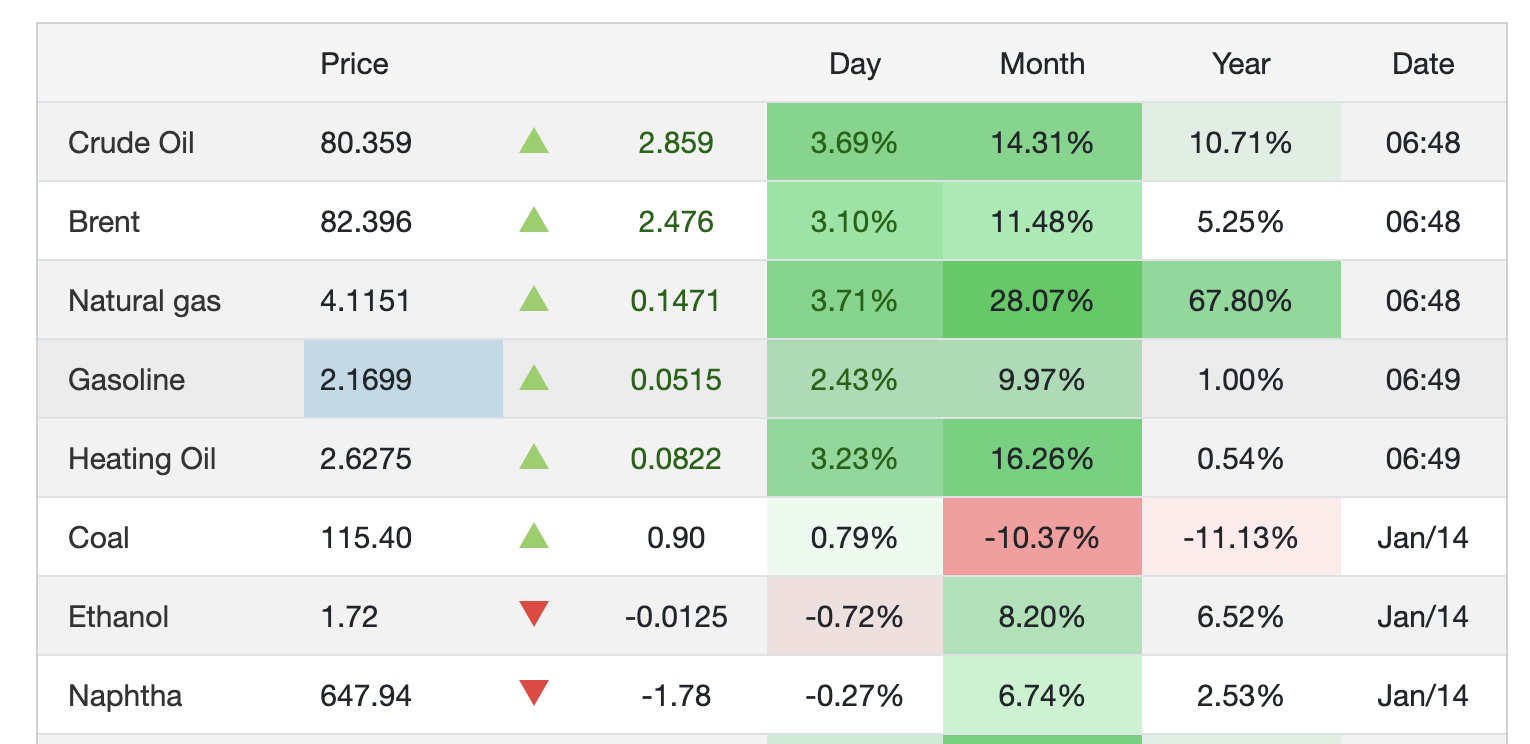Click highlighted Gasoline price 2.1699

(403, 379)
